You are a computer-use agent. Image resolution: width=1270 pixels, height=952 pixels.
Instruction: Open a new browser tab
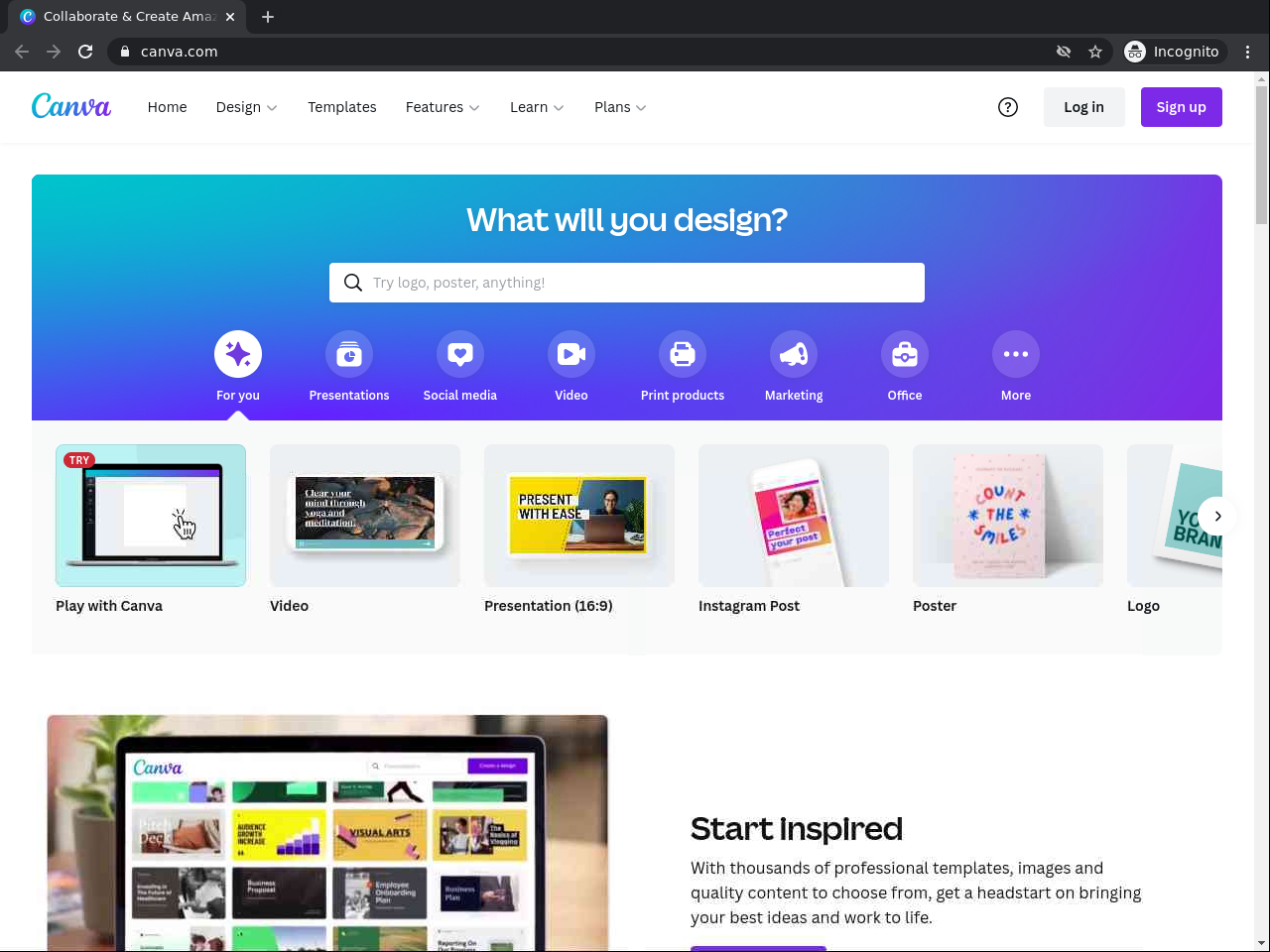[268, 17]
